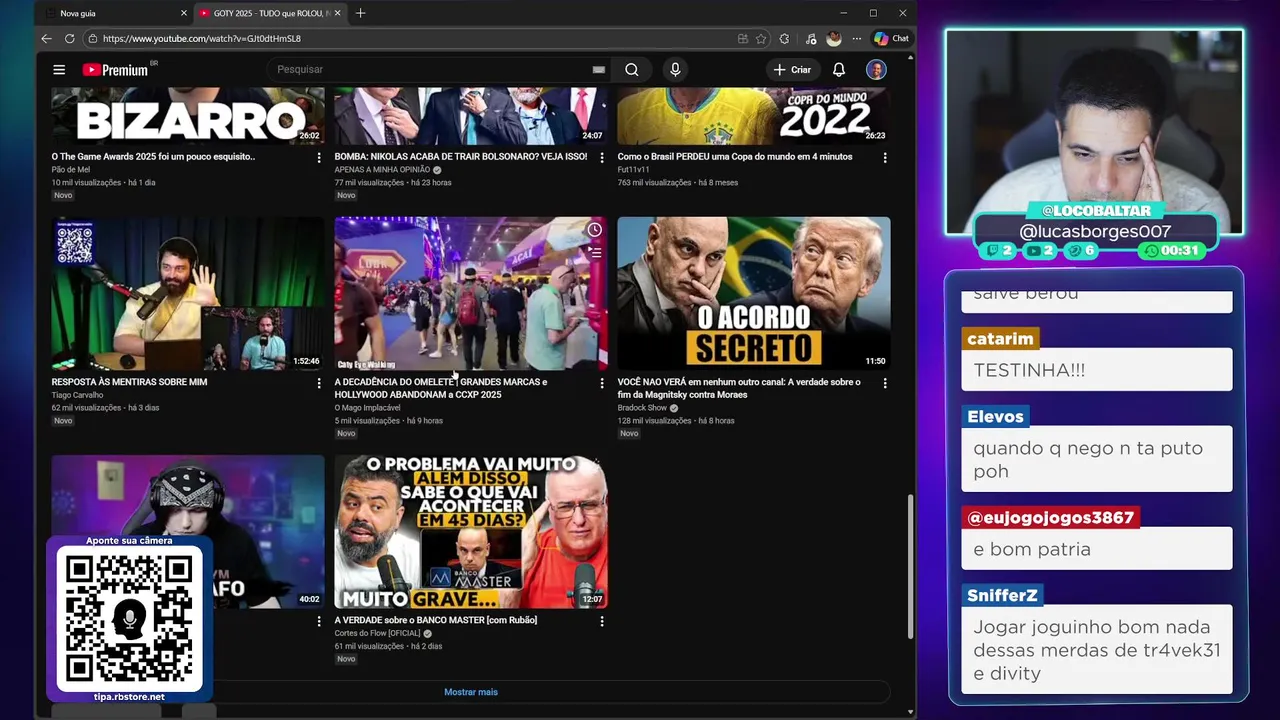Image resolution: width=1280 pixels, height=720 pixels.
Task: Select the catarim chat username
Action: pos(1000,339)
